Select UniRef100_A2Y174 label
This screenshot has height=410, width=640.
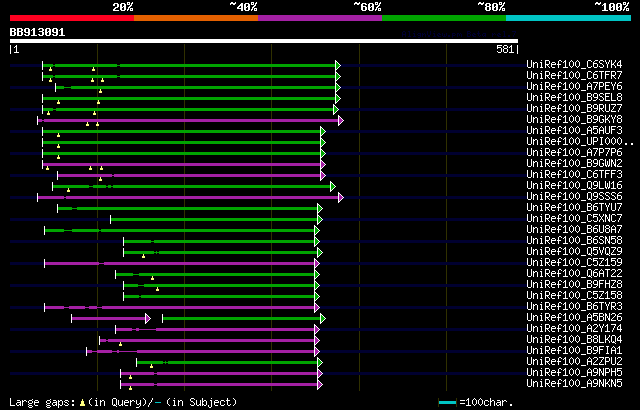tap(574, 329)
